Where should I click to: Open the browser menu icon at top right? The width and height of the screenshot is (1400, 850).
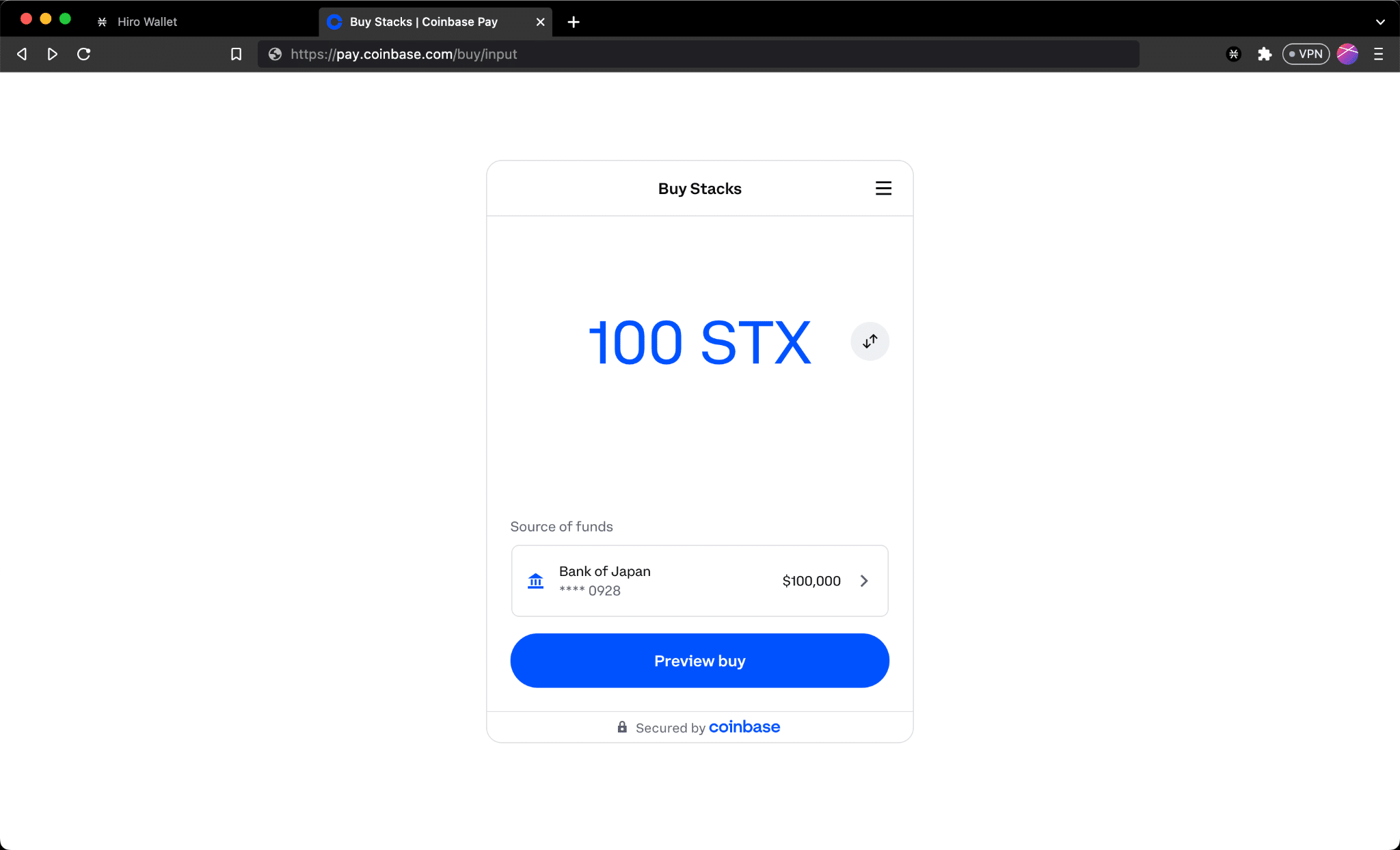[1379, 54]
